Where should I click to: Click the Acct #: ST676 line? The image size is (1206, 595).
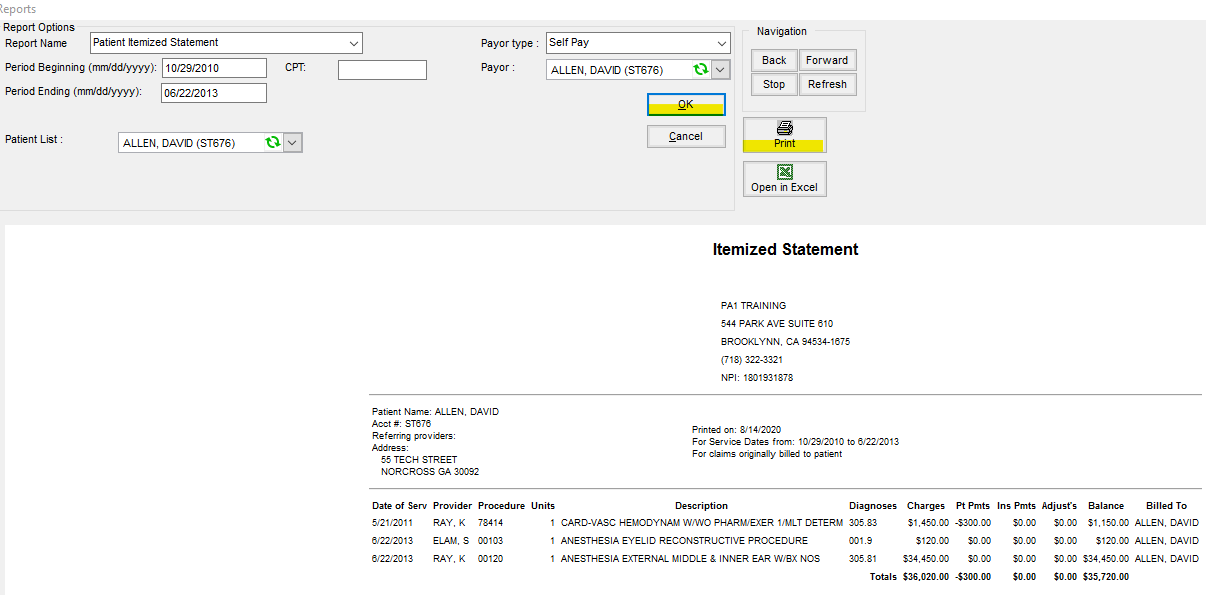click(401, 424)
